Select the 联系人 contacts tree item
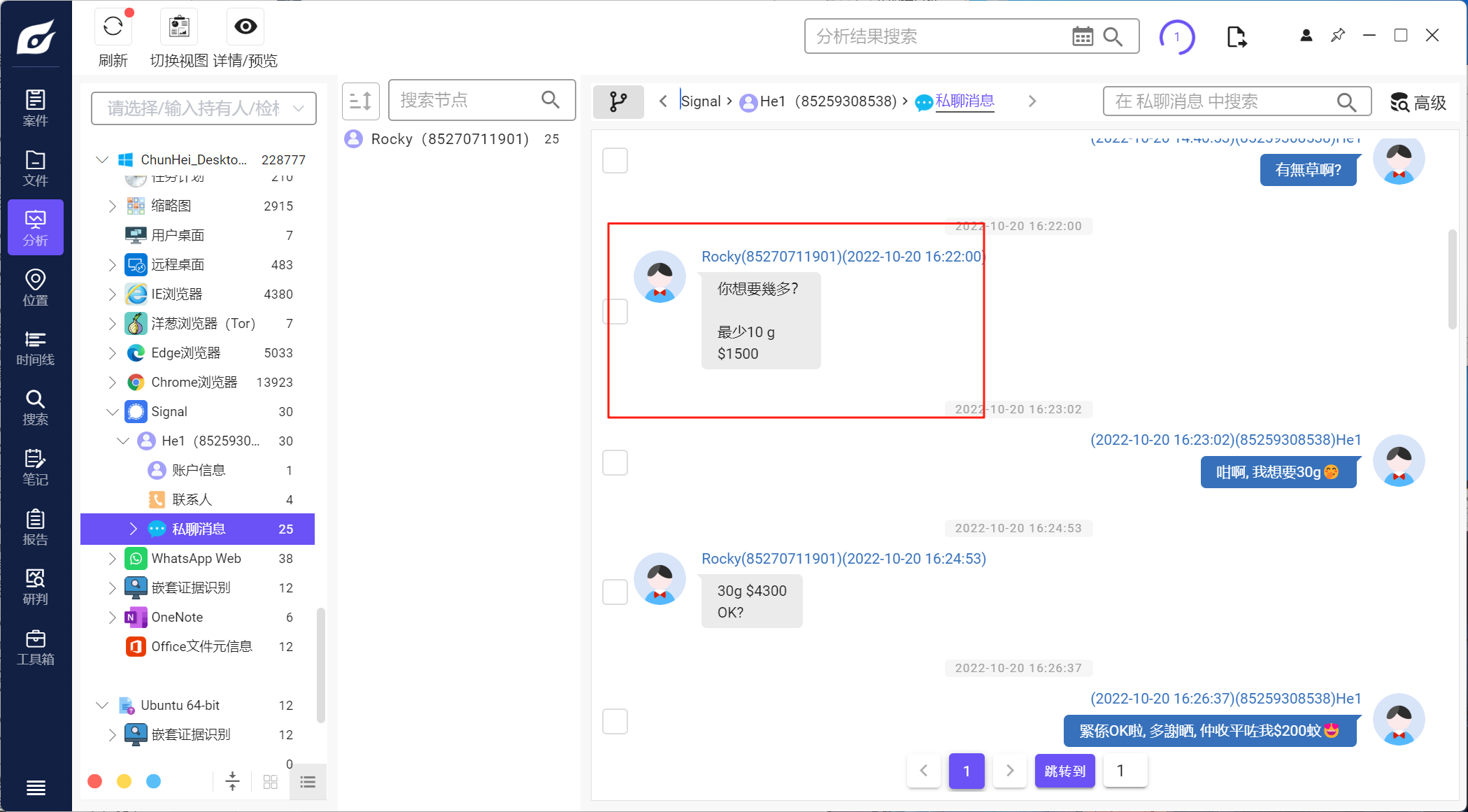 pyautogui.click(x=192, y=499)
